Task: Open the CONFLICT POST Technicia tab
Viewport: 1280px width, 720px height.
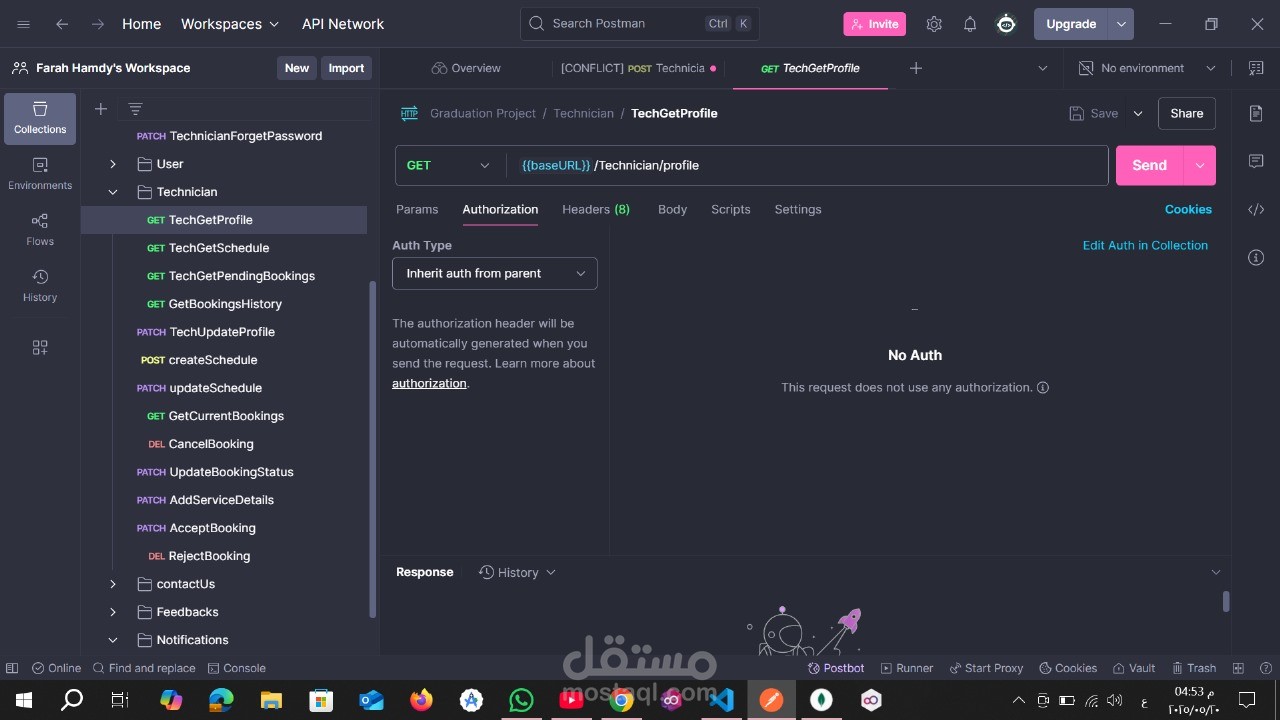Action: 638,68
